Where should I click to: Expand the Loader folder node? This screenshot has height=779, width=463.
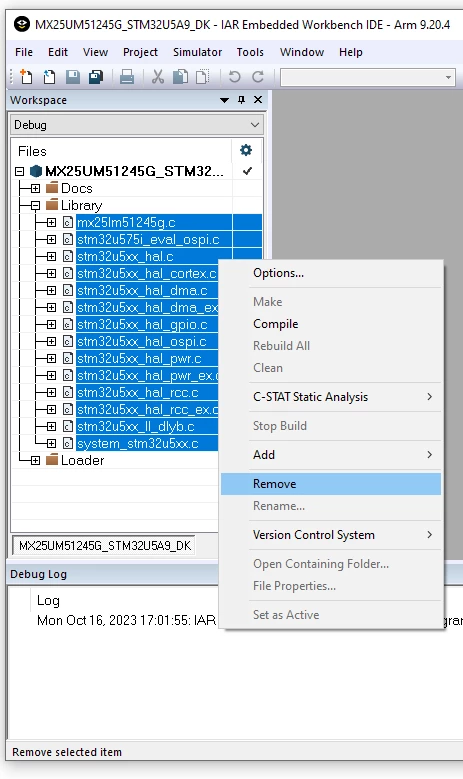click(35, 461)
